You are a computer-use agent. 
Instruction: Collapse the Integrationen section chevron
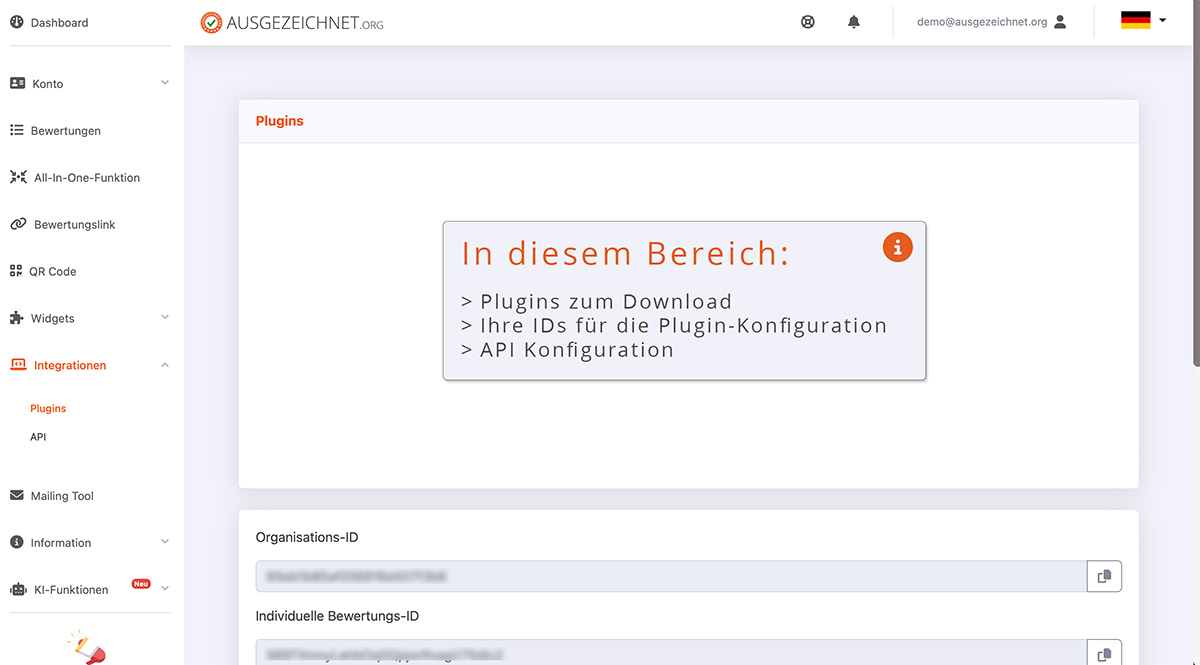[165, 365]
